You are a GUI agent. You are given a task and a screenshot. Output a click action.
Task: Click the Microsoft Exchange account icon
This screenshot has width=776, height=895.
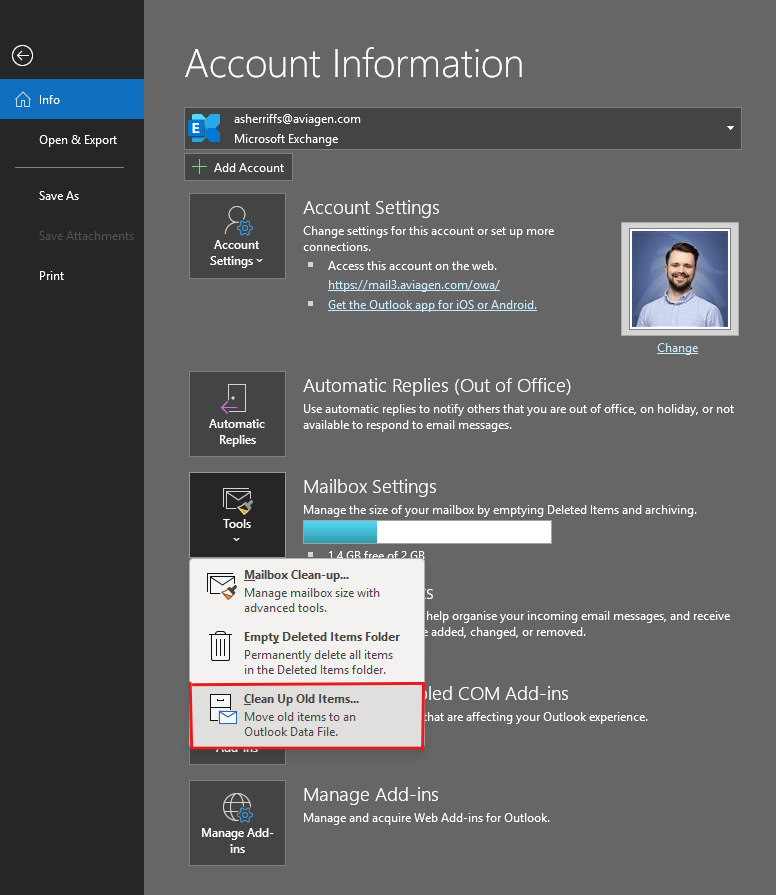click(206, 128)
